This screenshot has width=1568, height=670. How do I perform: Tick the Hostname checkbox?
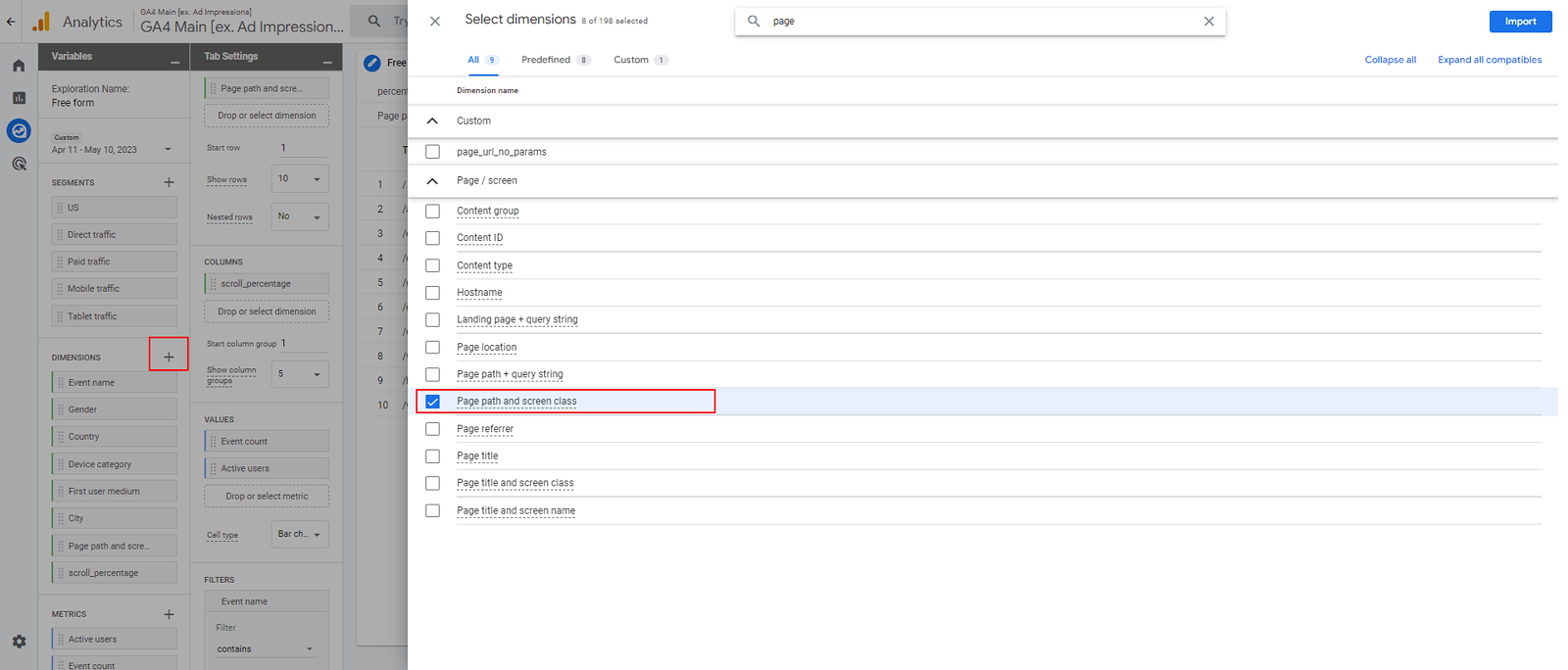pyautogui.click(x=432, y=293)
